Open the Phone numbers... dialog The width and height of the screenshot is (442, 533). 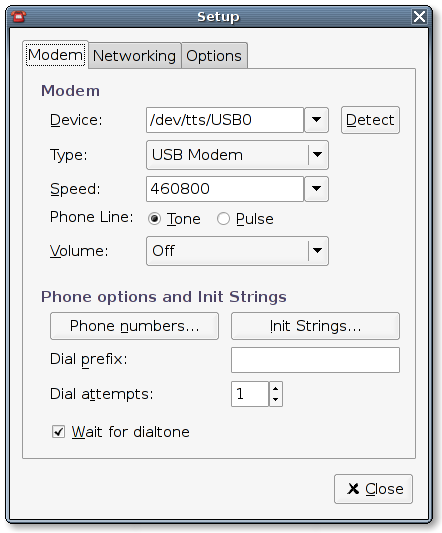pyautogui.click(x=134, y=326)
